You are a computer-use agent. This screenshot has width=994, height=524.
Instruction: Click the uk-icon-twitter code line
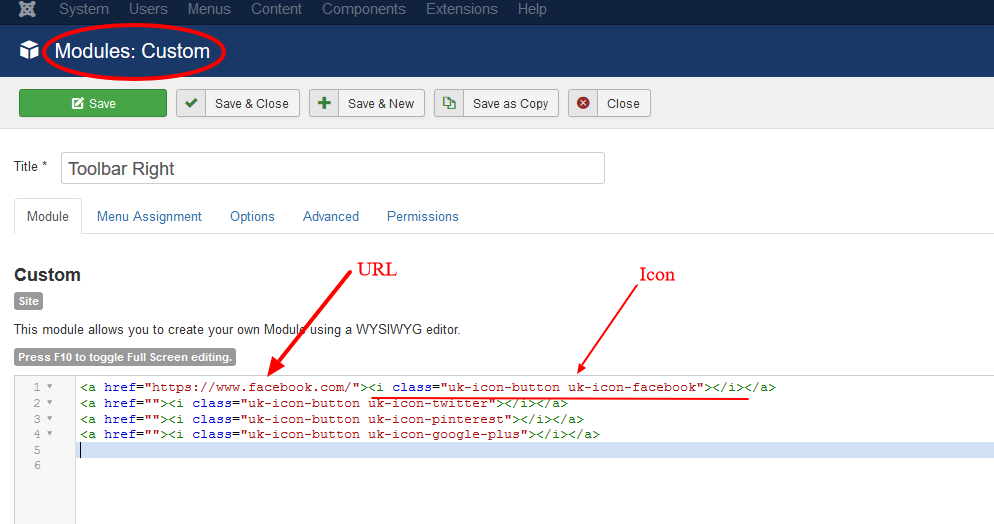click(324, 403)
